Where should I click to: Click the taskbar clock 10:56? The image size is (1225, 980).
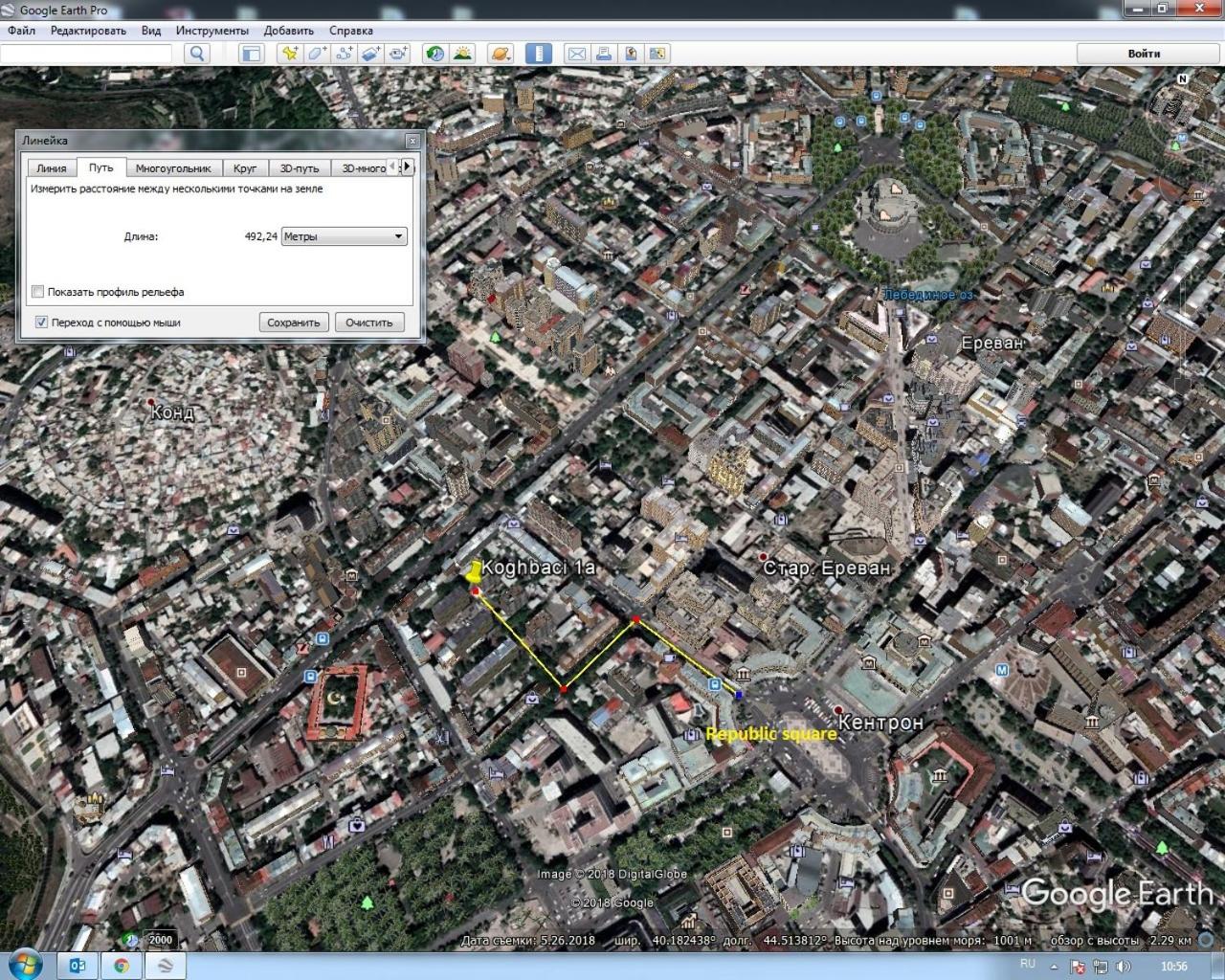(1173, 967)
